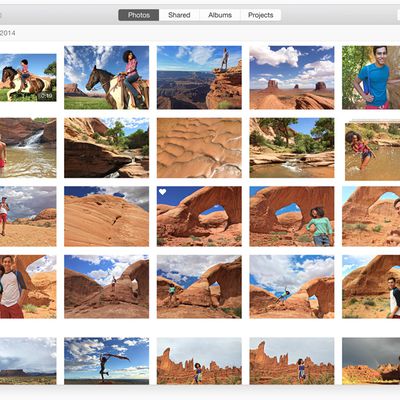Select the photo of woman facing away toward rock spires
Image resolution: width=400 pixels, height=400 pixels.
292,361
